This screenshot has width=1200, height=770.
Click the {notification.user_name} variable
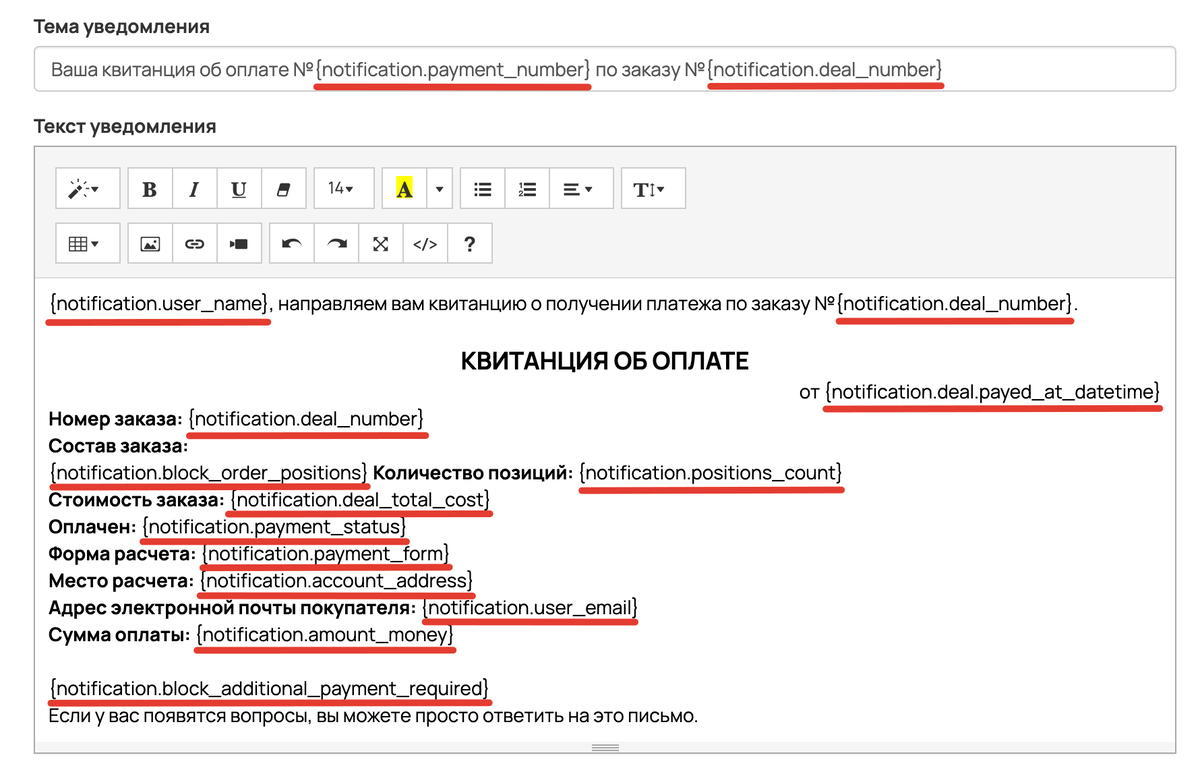click(160, 303)
